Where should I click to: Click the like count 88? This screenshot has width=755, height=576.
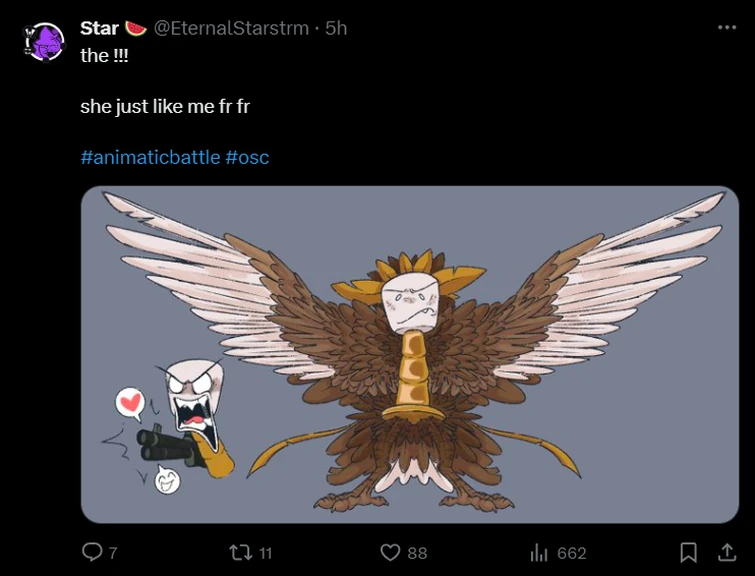417,553
